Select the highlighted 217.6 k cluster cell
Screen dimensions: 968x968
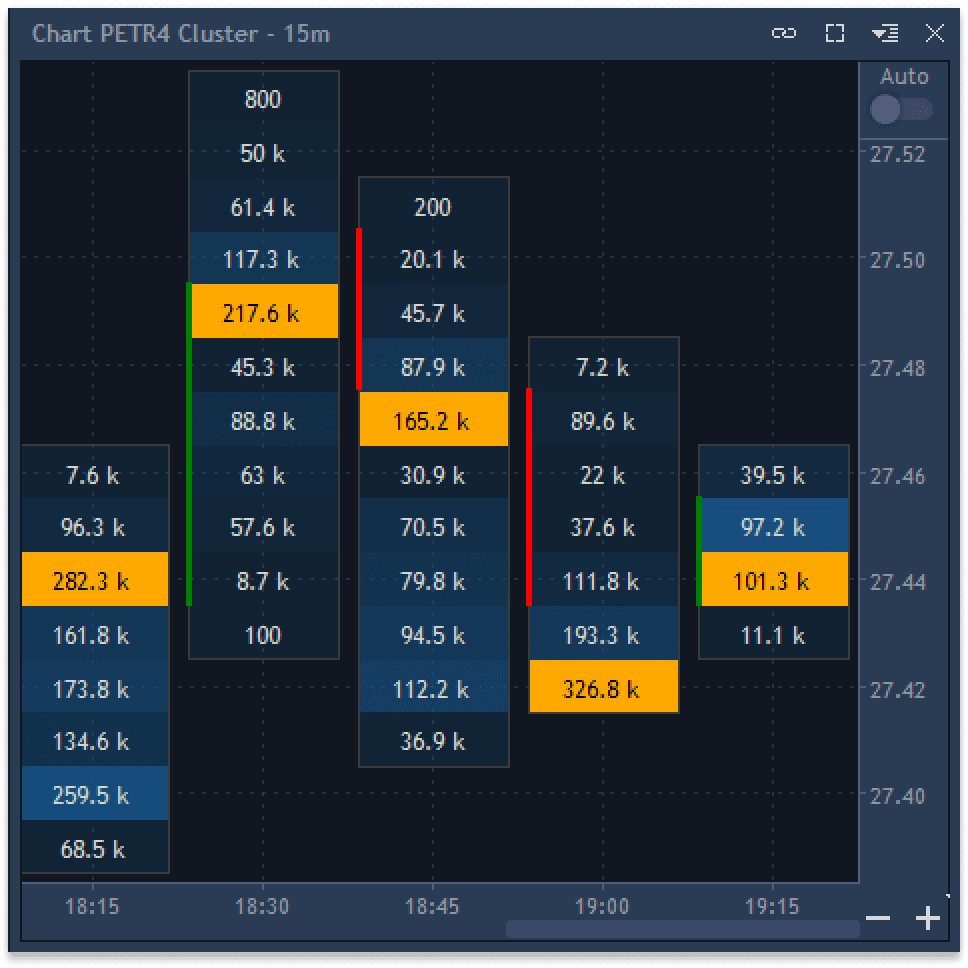click(x=263, y=311)
